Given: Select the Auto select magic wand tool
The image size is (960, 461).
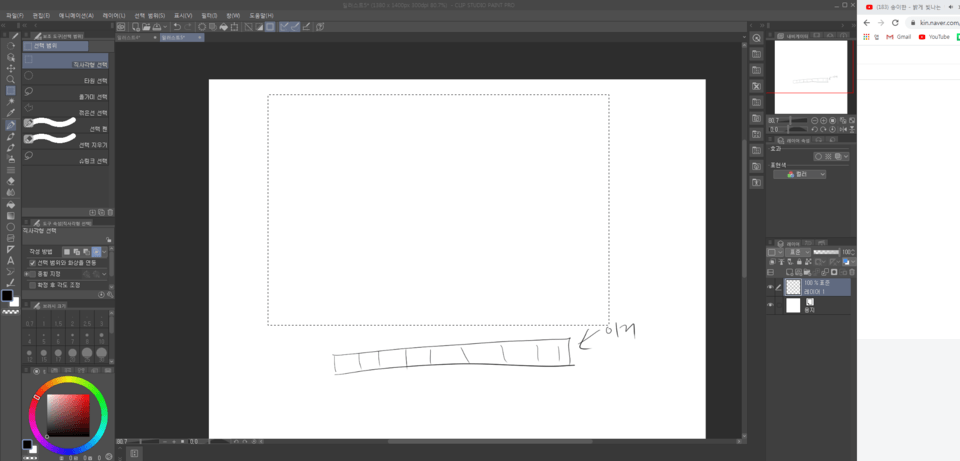Looking at the screenshot, I should pyautogui.click(x=10, y=102).
